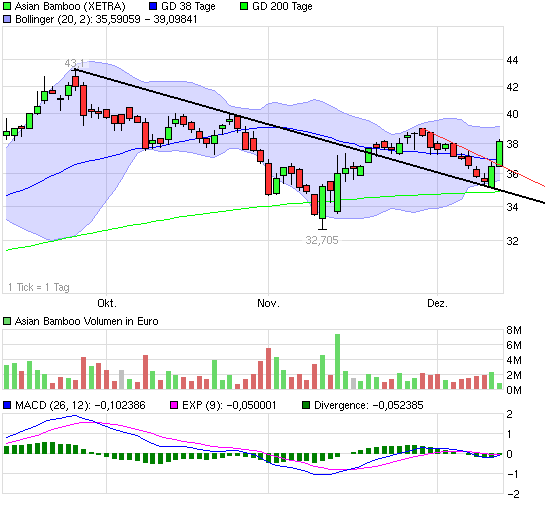
Task: Click the green Volumen in Euro legend swatch
Action: pyautogui.click(x=7, y=321)
